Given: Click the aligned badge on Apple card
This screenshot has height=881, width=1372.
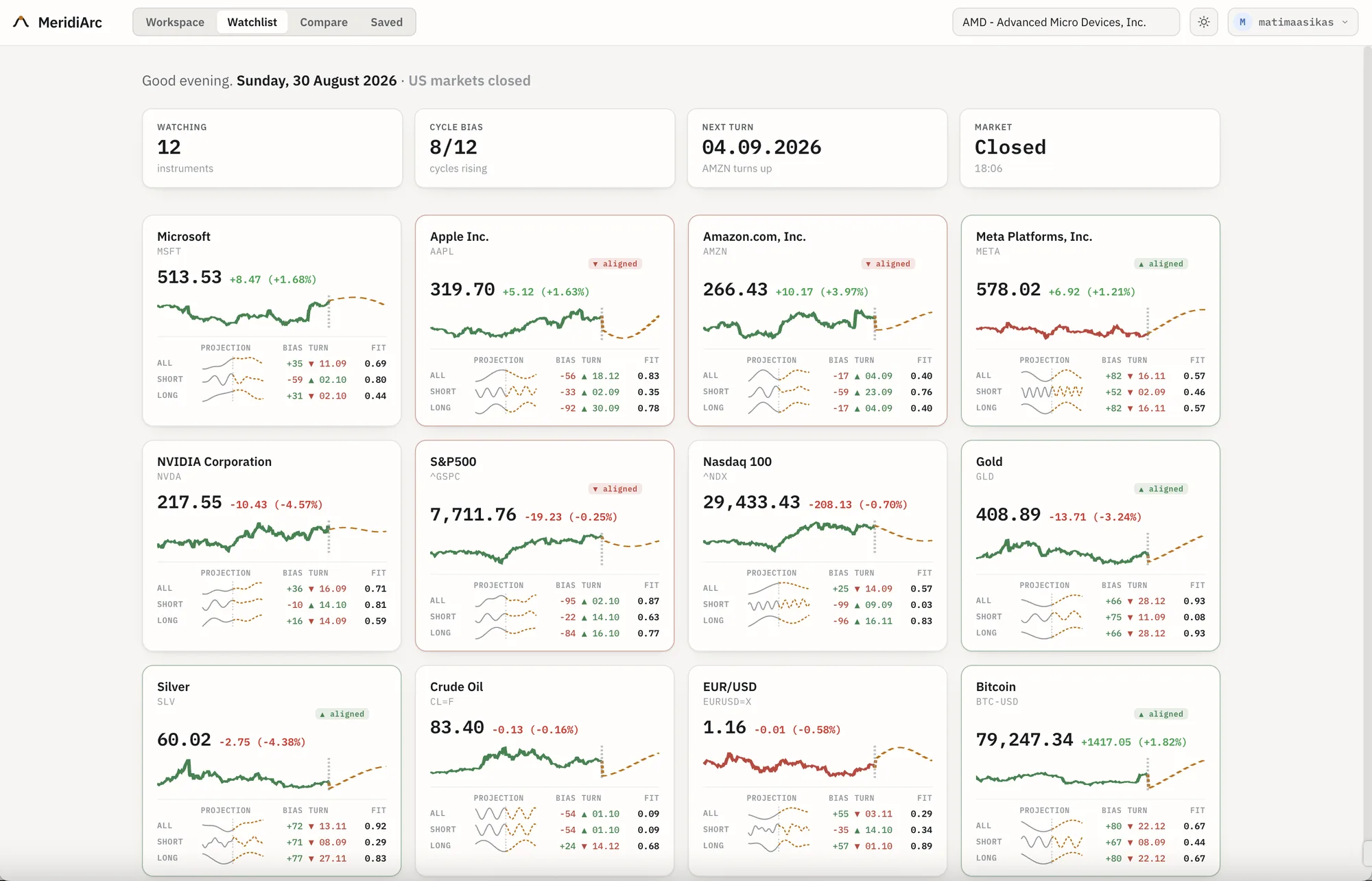Looking at the screenshot, I should 615,263.
